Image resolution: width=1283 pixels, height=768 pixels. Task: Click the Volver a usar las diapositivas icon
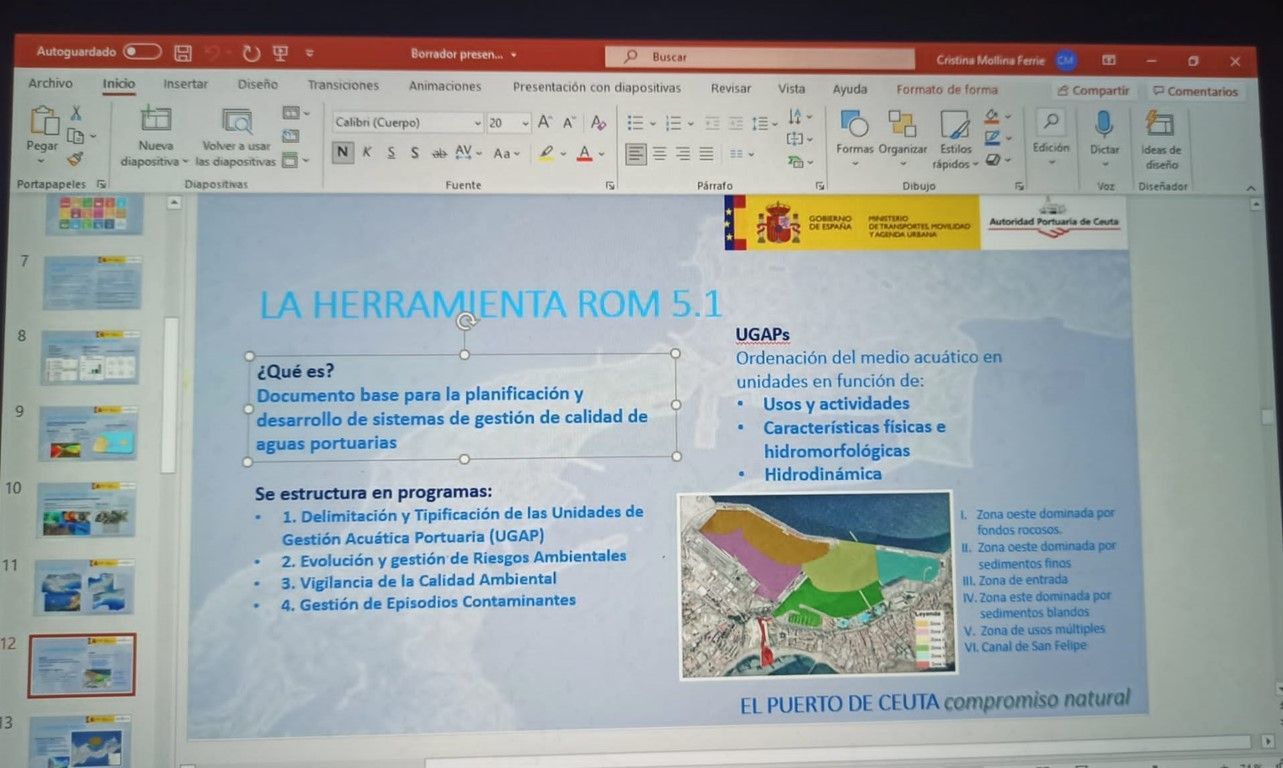[x=237, y=120]
